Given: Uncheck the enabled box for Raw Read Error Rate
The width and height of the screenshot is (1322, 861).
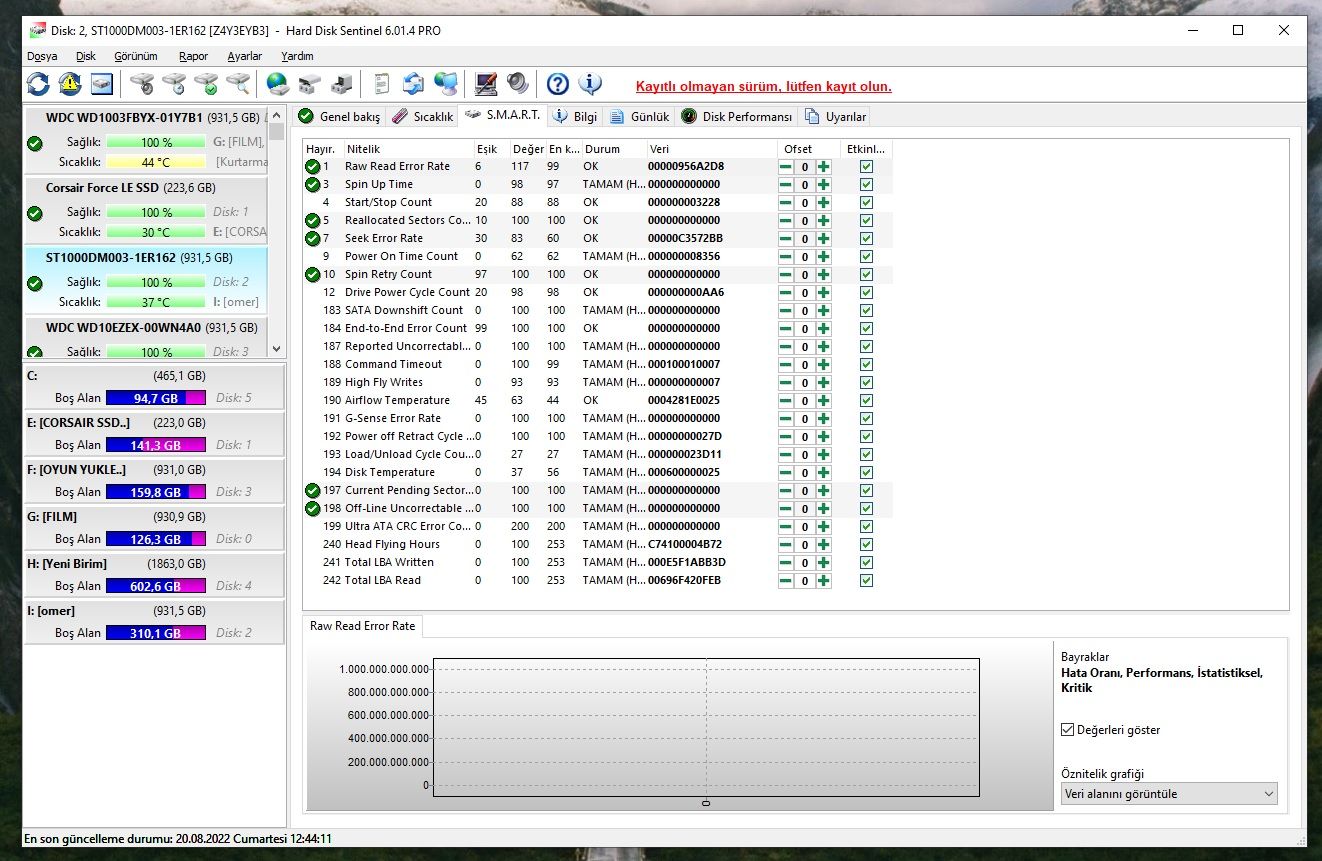Looking at the screenshot, I should pos(866,167).
